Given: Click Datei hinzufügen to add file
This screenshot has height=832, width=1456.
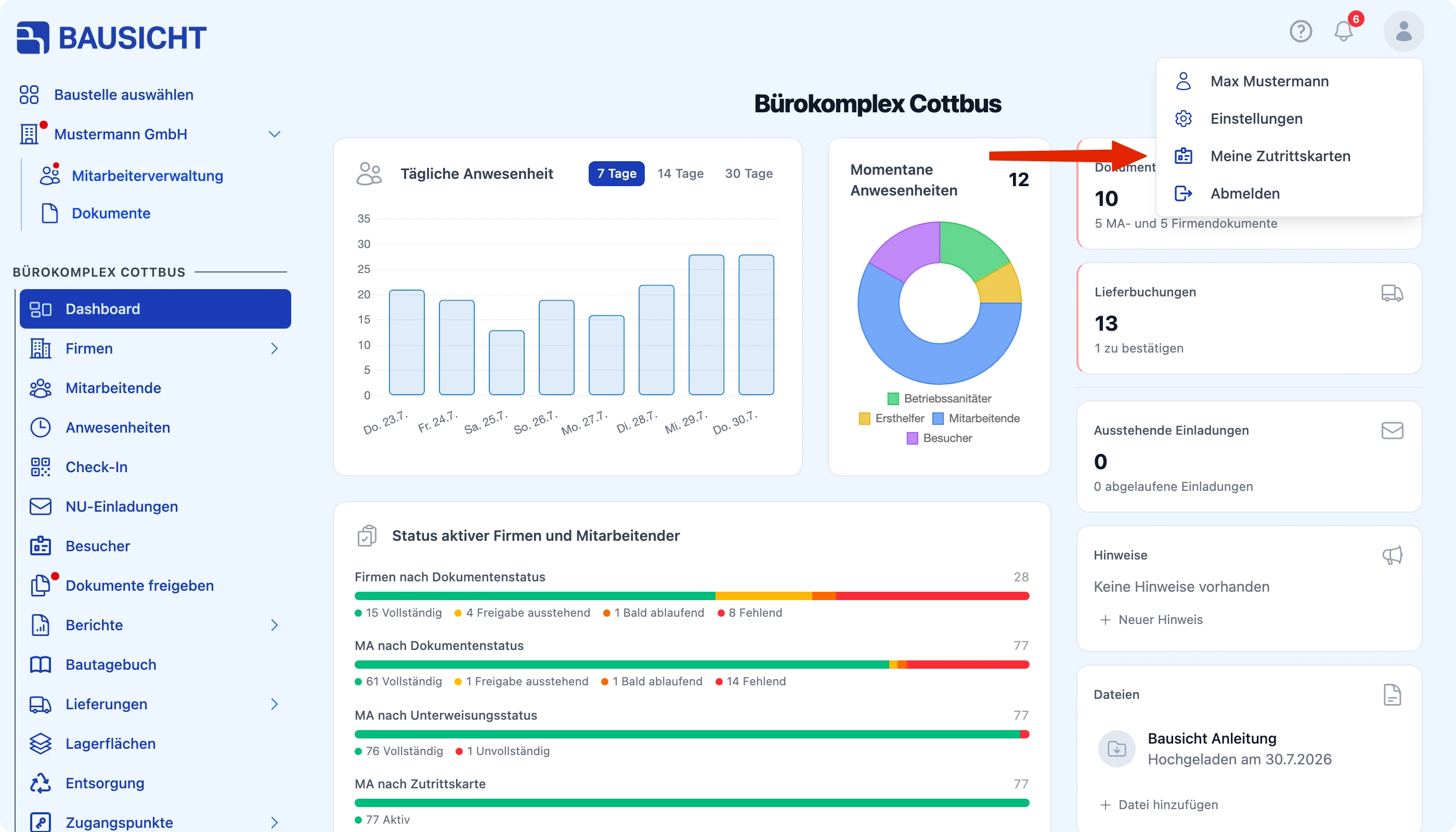Looking at the screenshot, I should [x=1159, y=805].
